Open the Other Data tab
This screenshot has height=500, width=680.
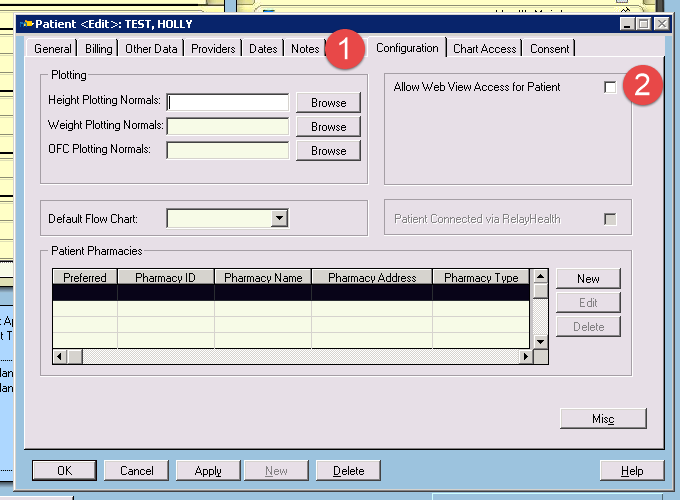(151, 49)
